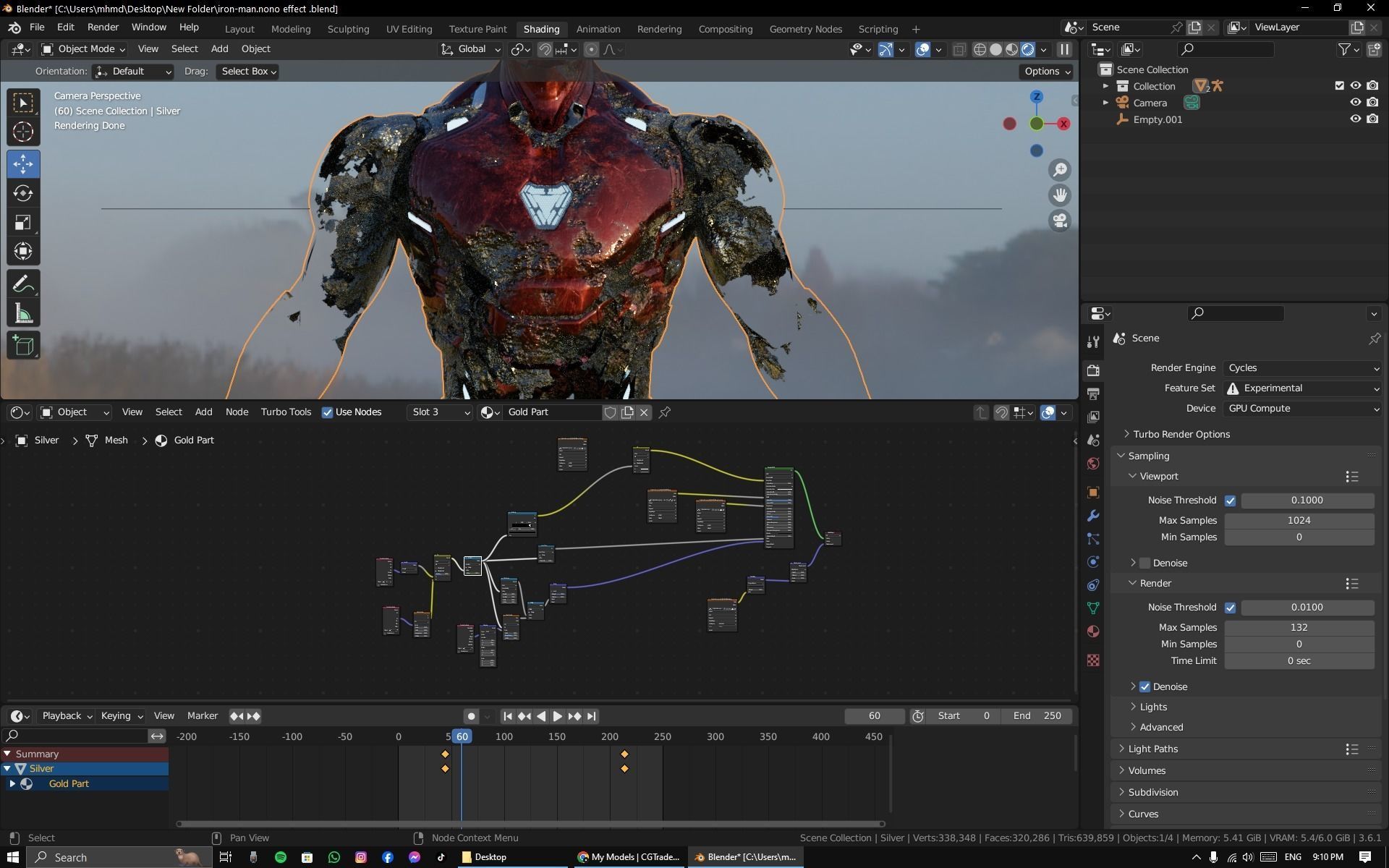Open the Keying popover in timeline
Viewport: 1389px width, 868px height.
point(122,716)
